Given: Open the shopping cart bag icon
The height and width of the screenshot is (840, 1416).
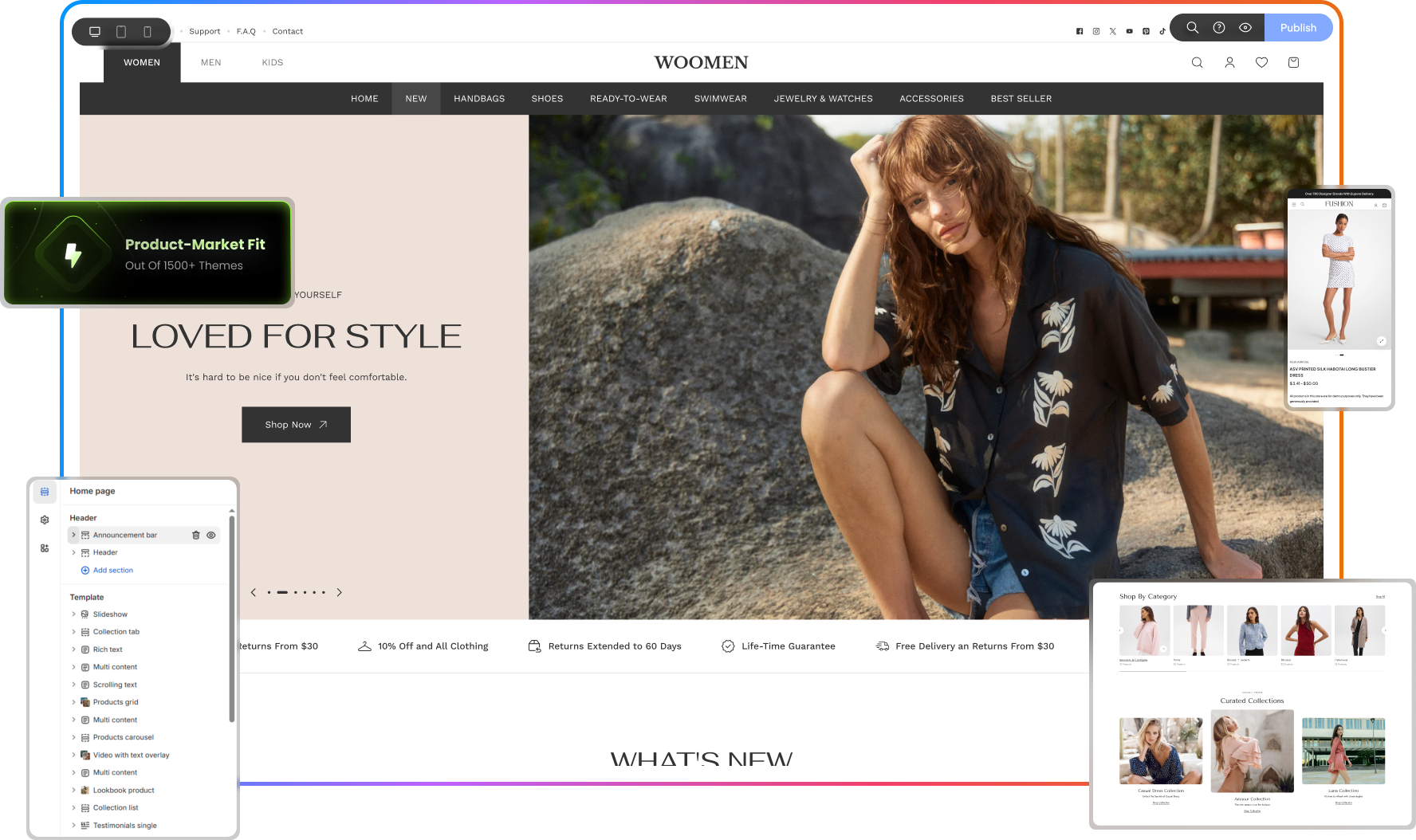Looking at the screenshot, I should (1293, 62).
